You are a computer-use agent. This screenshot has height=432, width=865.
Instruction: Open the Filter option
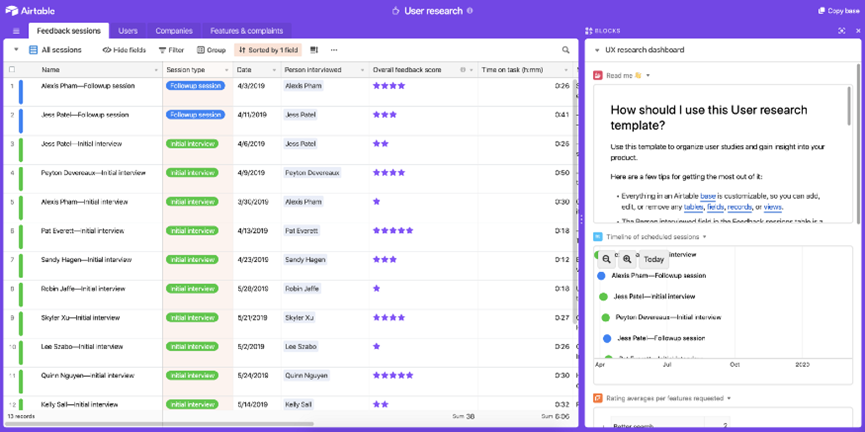pos(171,50)
